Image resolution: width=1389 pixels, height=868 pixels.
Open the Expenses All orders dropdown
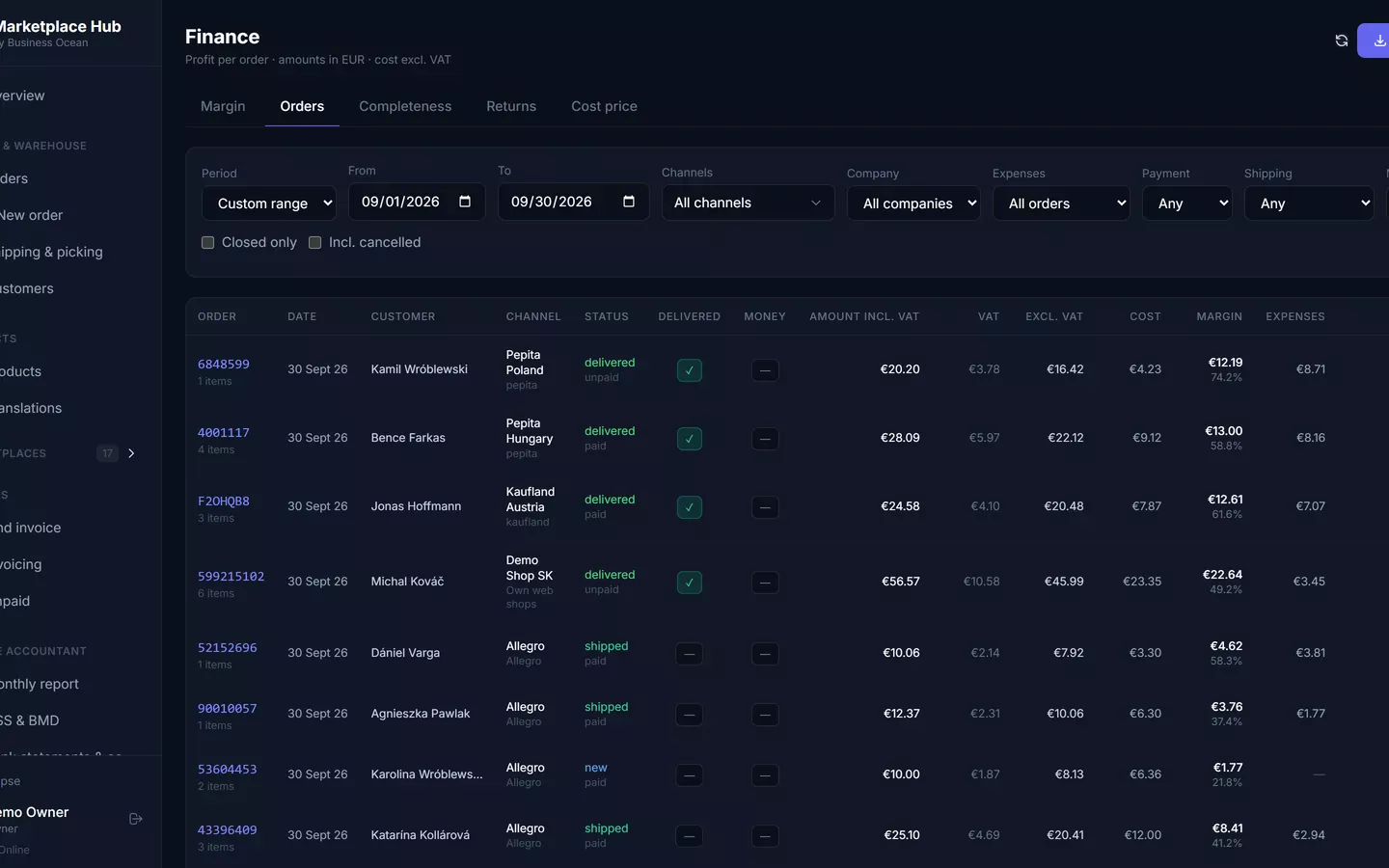[x=1061, y=203]
